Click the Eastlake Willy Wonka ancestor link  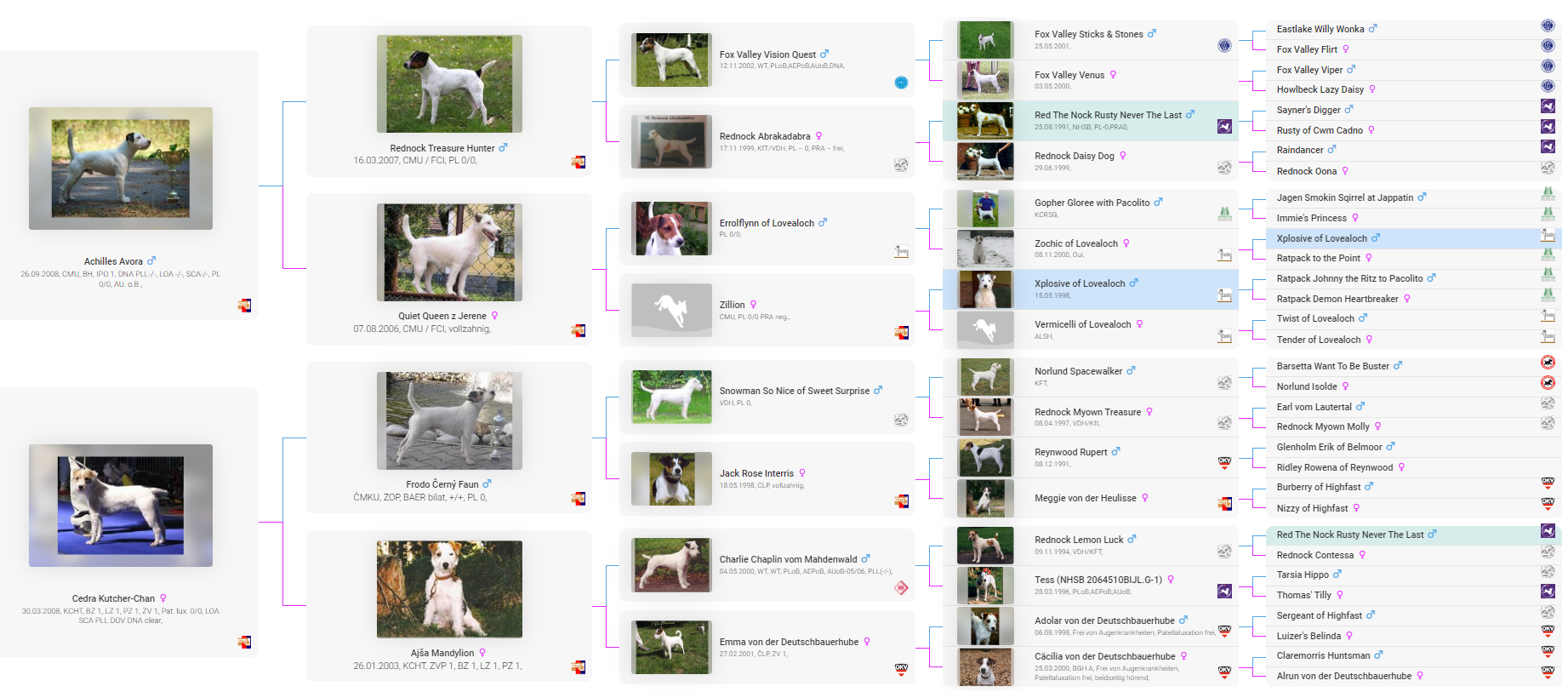[1320, 29]
